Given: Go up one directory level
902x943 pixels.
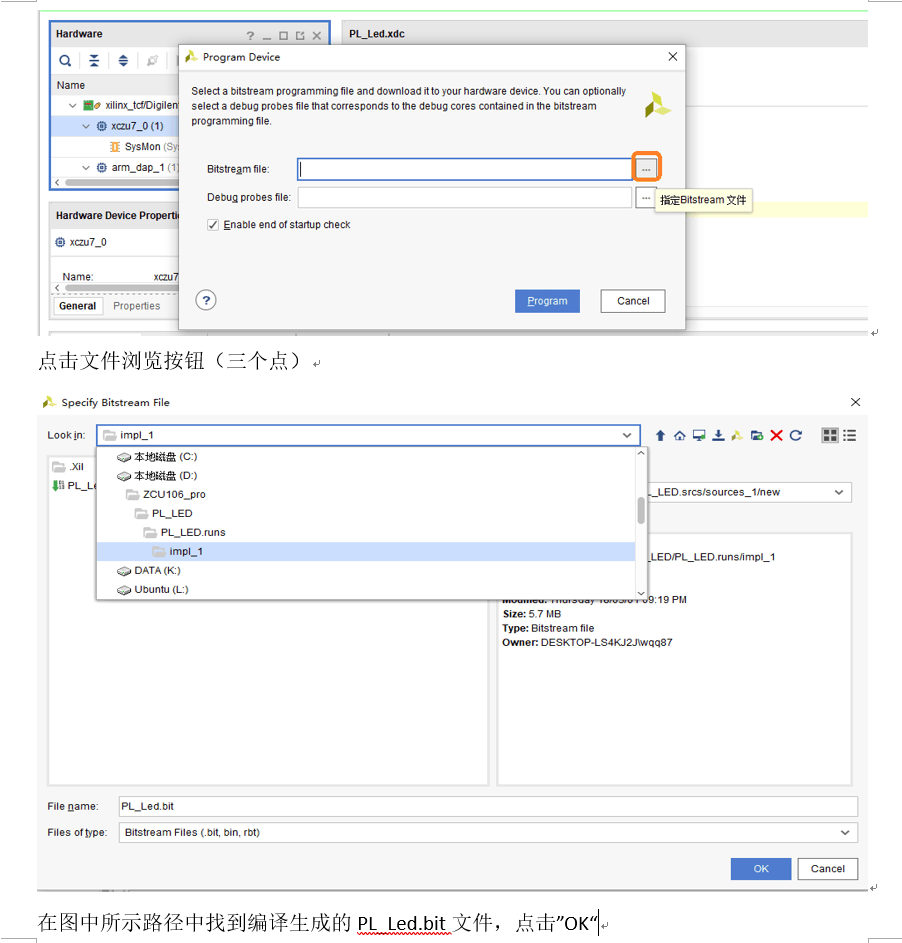Looking at the screenshot, I should click(660, 435).
